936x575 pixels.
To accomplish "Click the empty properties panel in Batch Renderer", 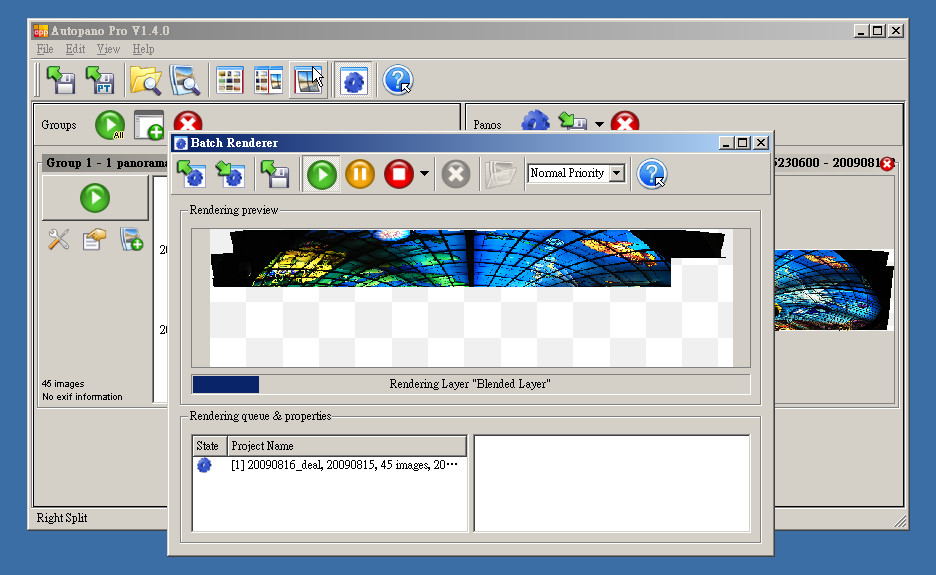I will pos(611,483).
